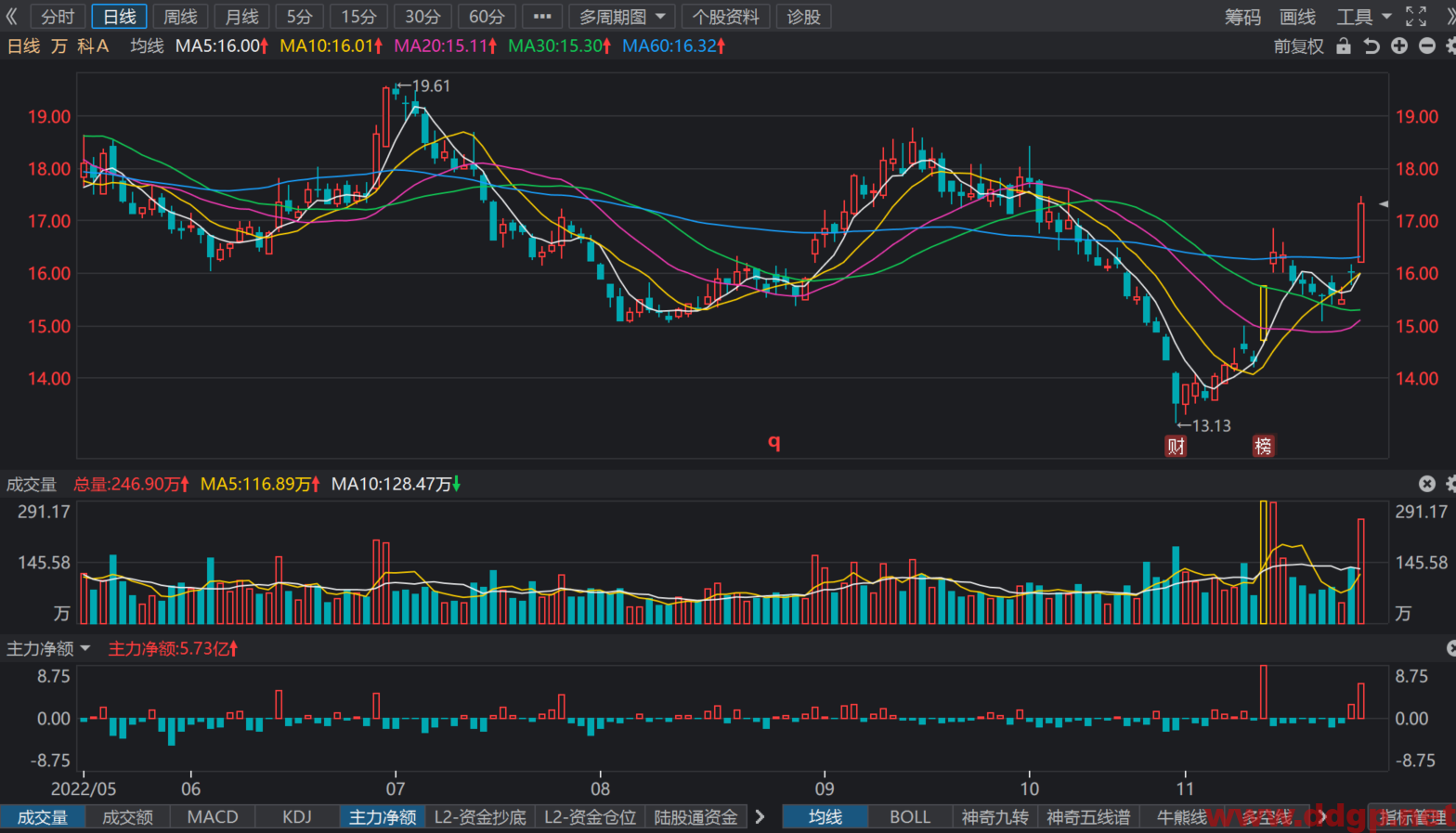Toggle the chart lock icon

(x=1344, y=46)
